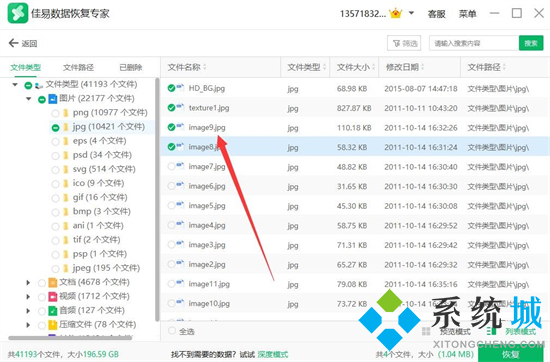Click the image11.jpg file thumbnail icon
The width and height of the screenshot is (550, 362).
click(180, 283)
